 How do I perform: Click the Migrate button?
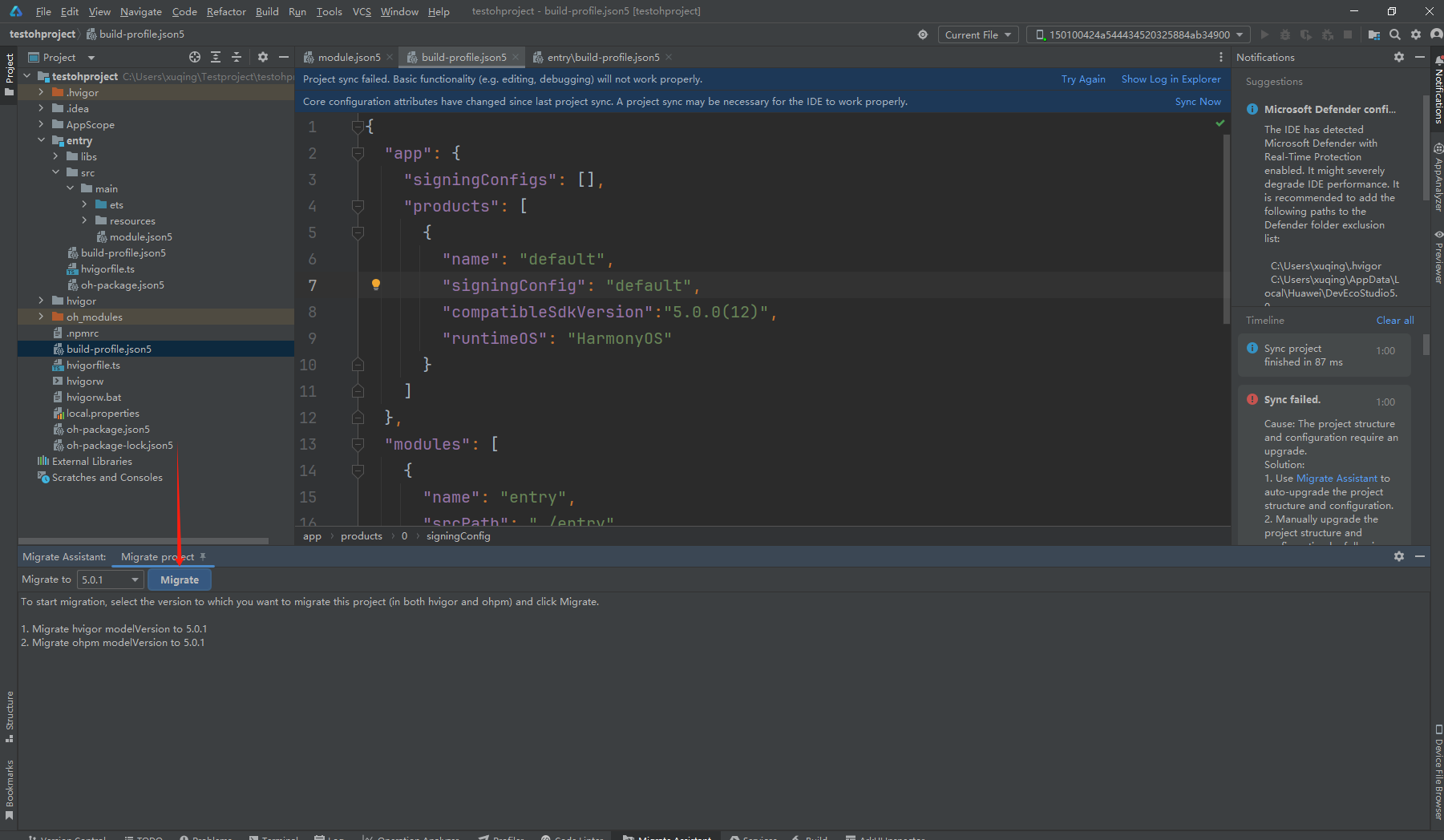click(180, 580)
